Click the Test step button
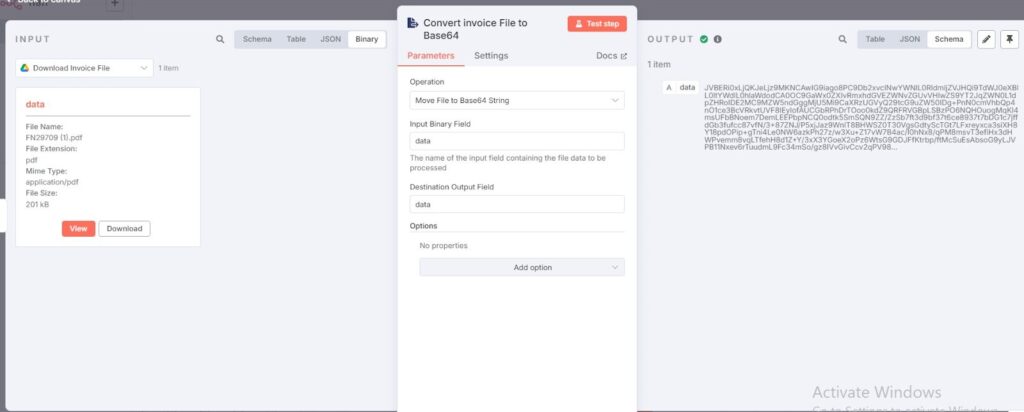The width and height of the screenshot is (1024, 412). (x=597, y=24)
